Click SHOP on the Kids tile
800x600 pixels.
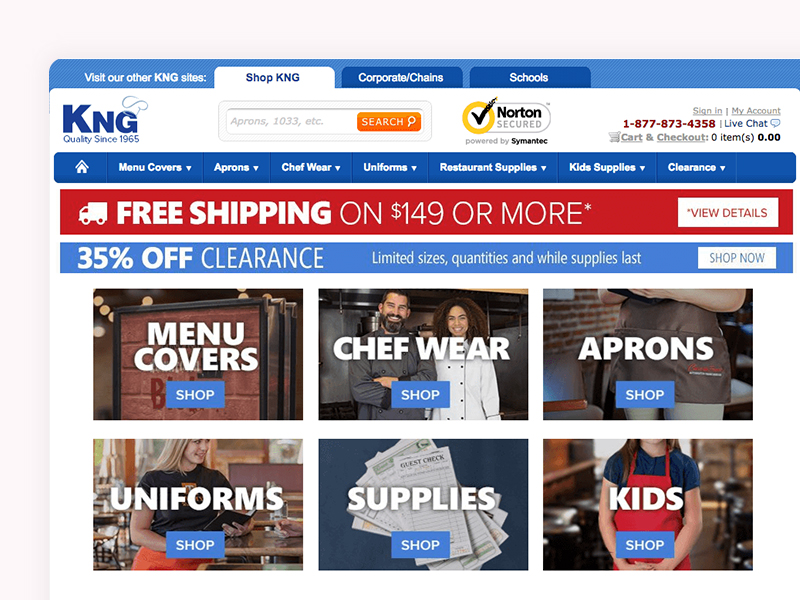(645, 545)
